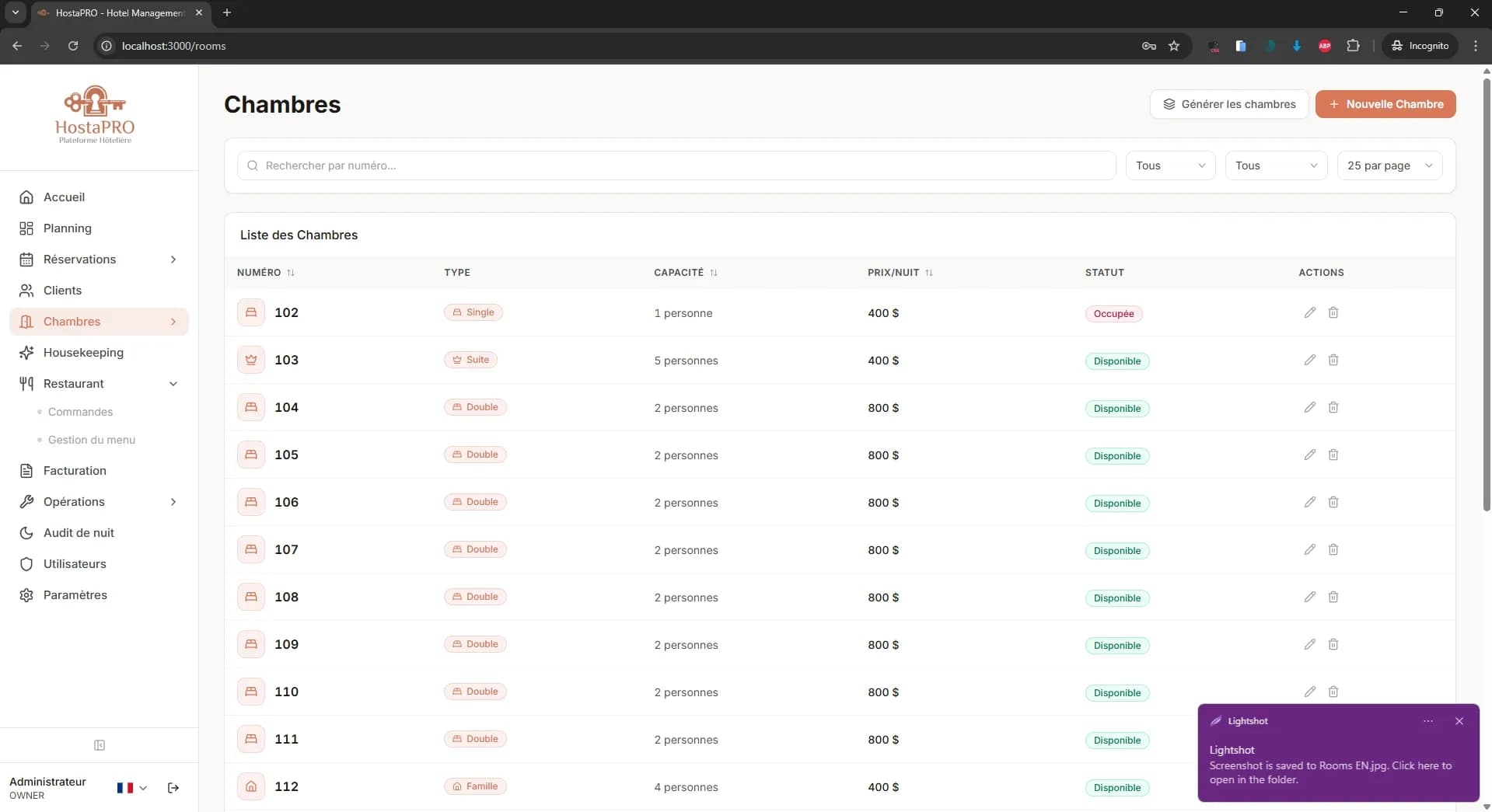Click the logout icon next to the language flag
The width and height of the screenshot is (1492, 812).
coord(173,788)
